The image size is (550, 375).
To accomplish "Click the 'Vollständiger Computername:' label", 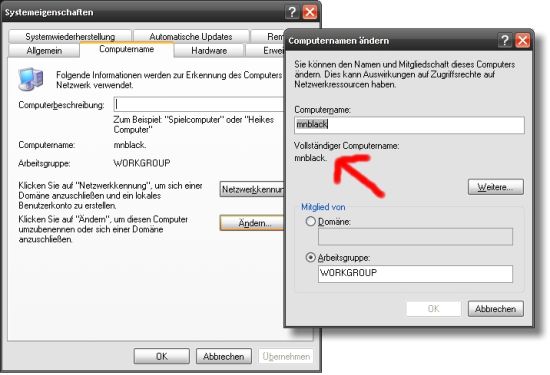I will (x=347, y=146).
